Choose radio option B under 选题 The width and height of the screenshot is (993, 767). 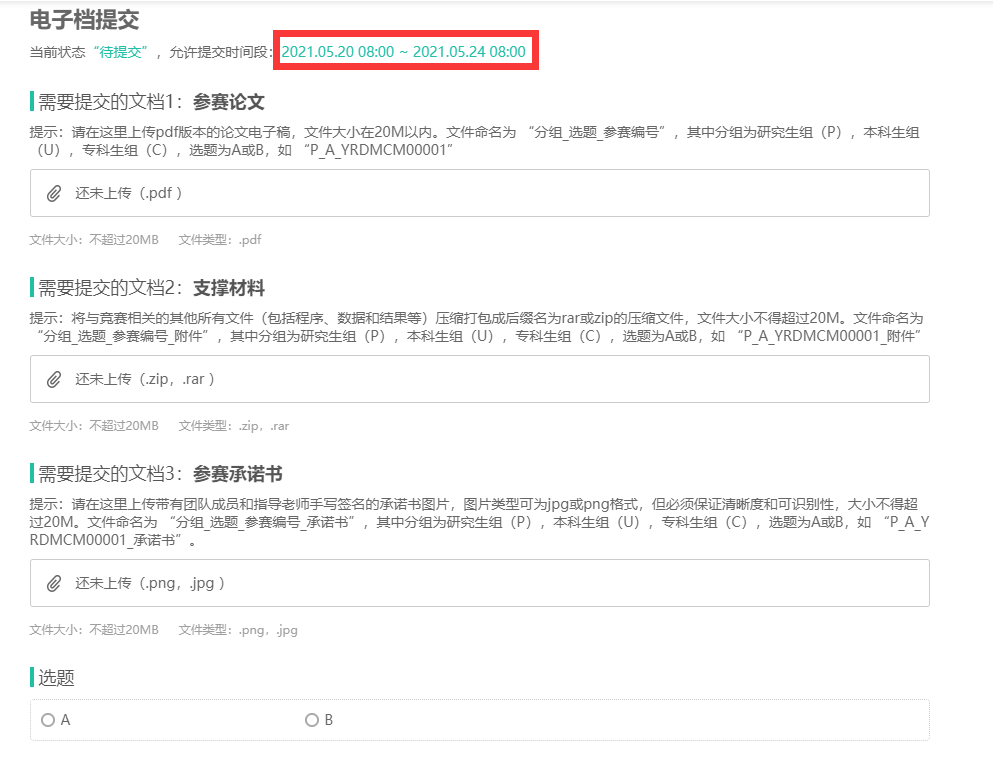click(312, 720)
